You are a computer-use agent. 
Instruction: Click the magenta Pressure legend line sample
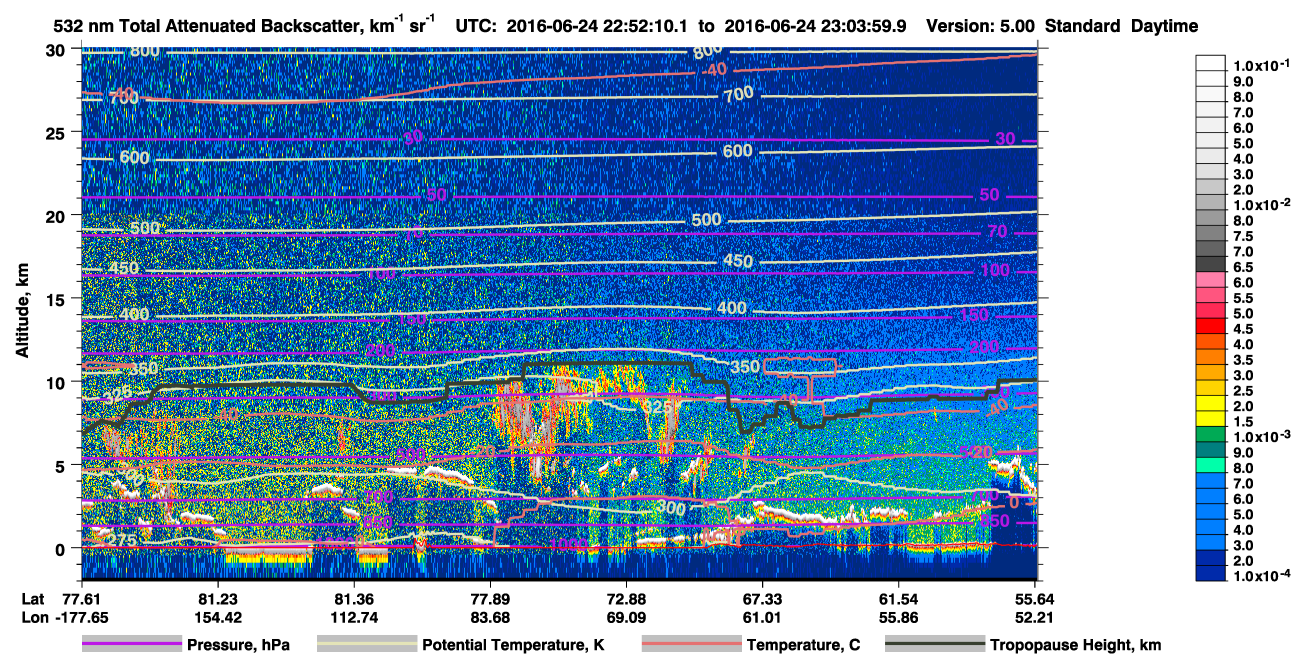[x=132, y=645]
